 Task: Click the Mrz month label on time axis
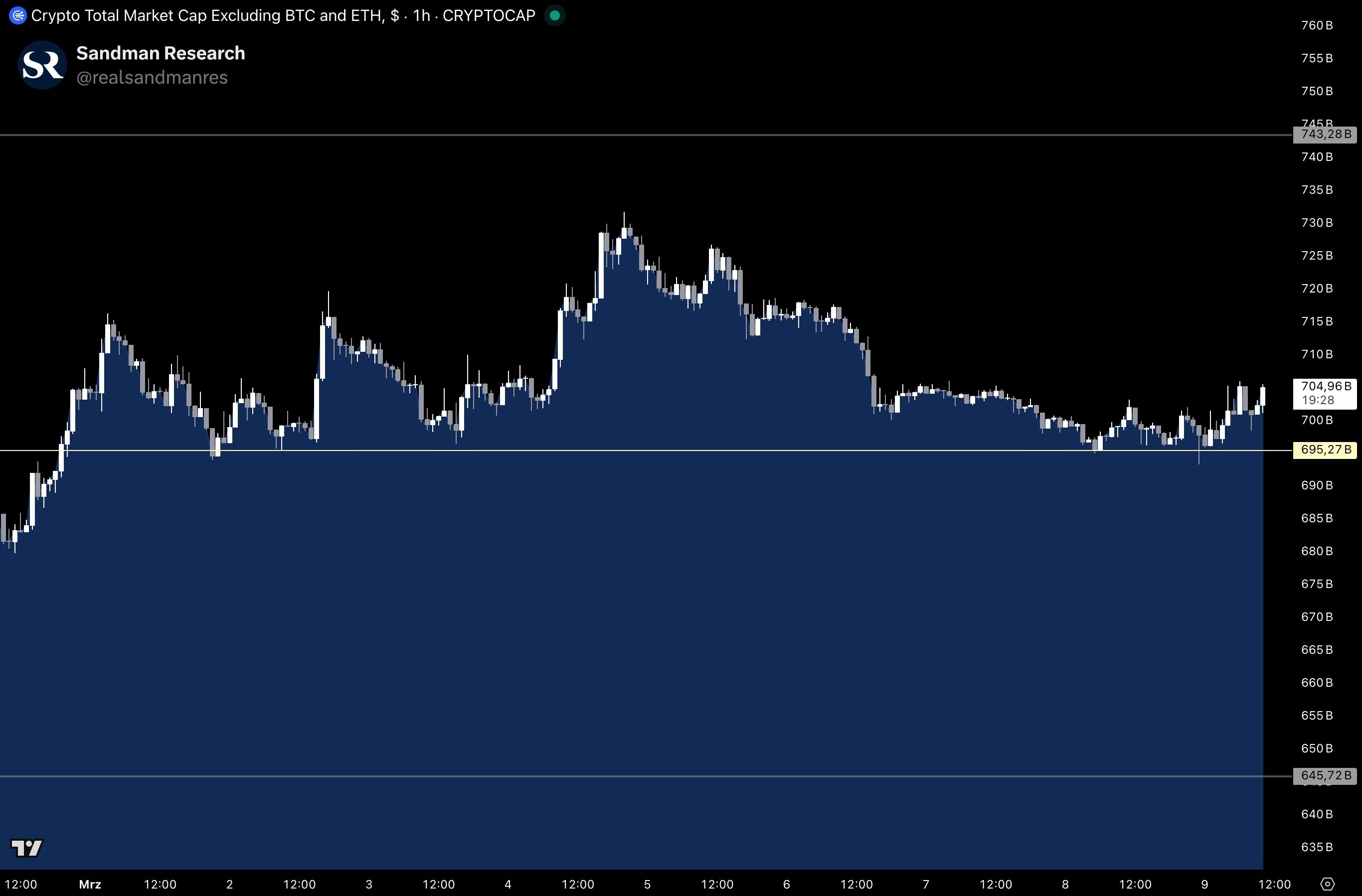(x=90, y=885)
